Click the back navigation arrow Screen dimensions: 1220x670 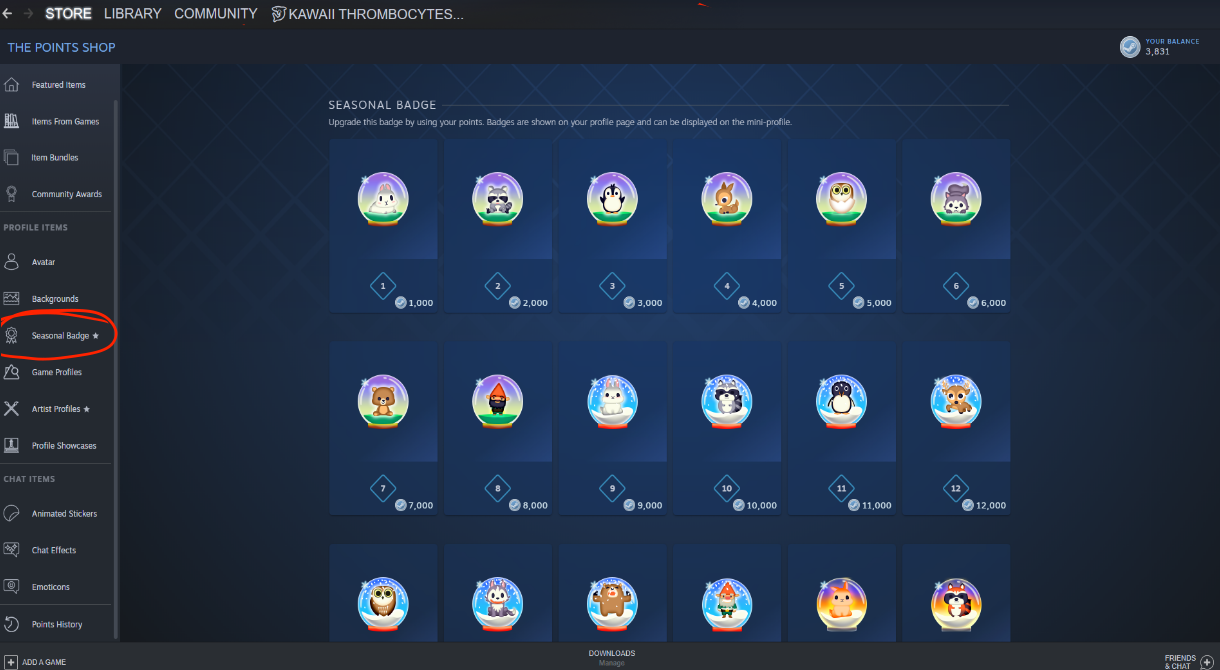point(8,14)
